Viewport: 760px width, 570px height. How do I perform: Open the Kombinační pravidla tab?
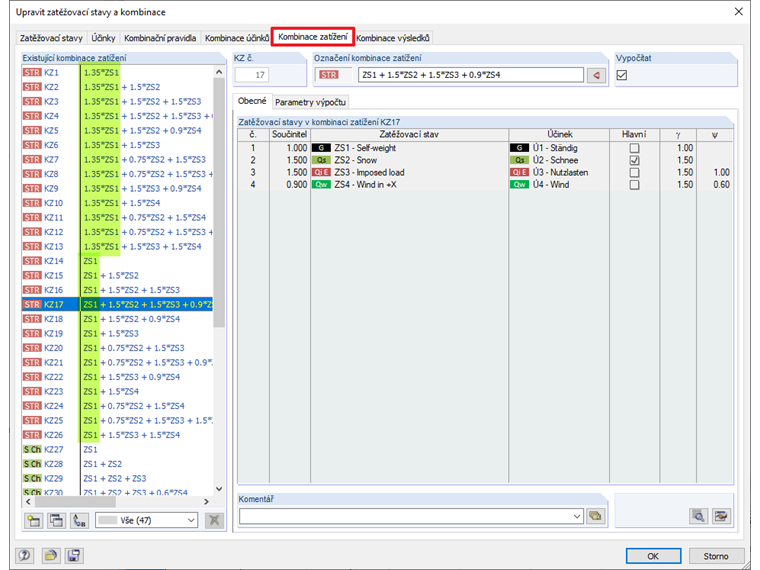pos(160,38)
